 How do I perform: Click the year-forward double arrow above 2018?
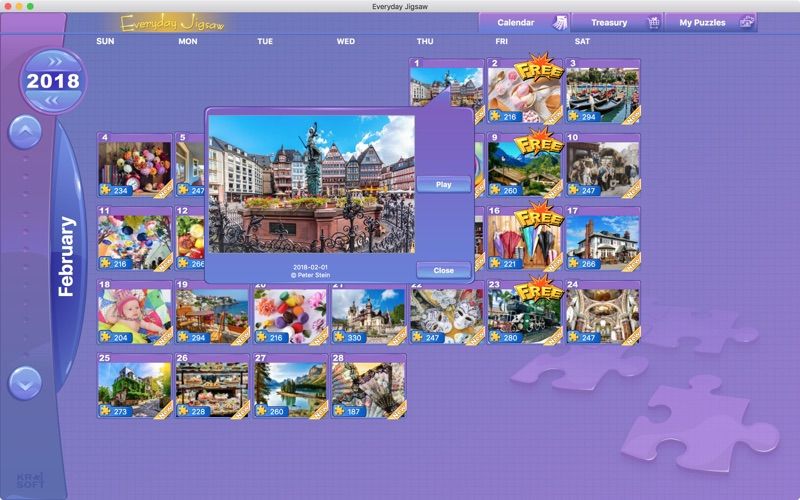click(x=55, y=62)
